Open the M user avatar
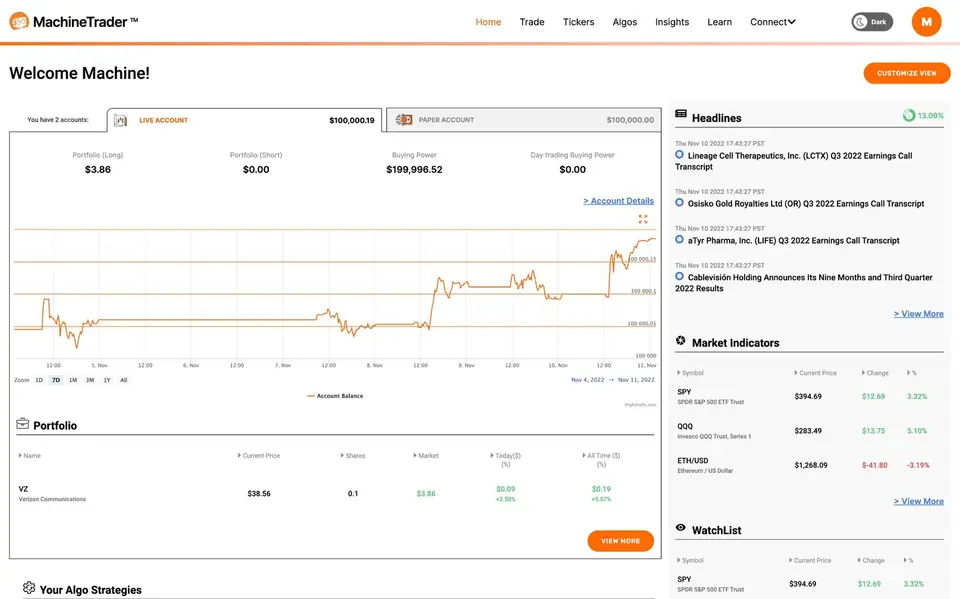The image size is (960, 599). pos(926,22)
